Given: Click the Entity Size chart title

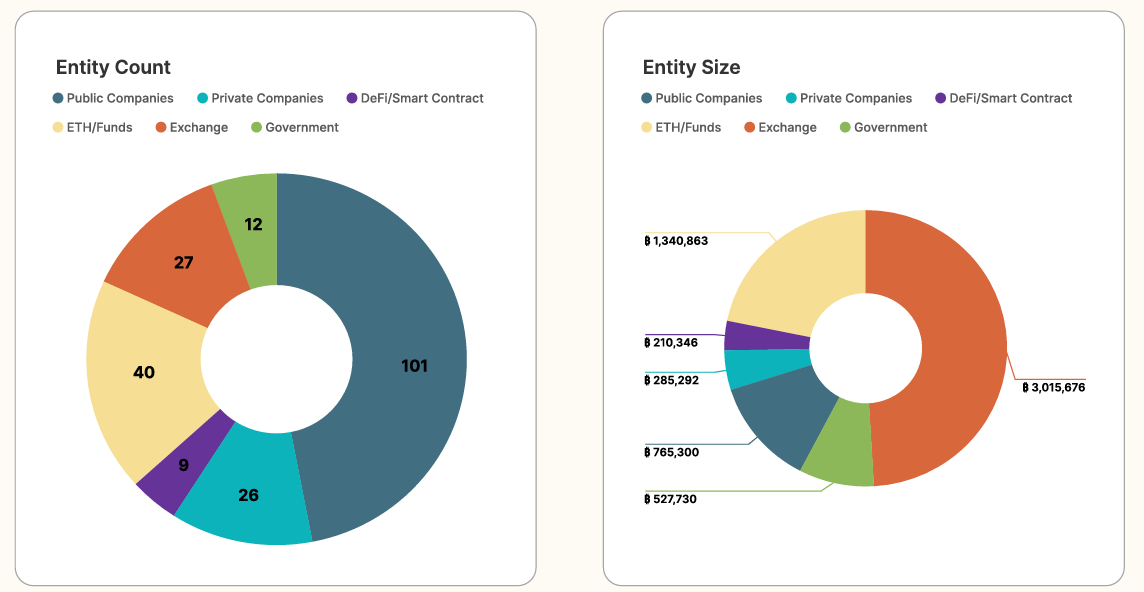Looking at the screenshot, I should tap(691, 67).
